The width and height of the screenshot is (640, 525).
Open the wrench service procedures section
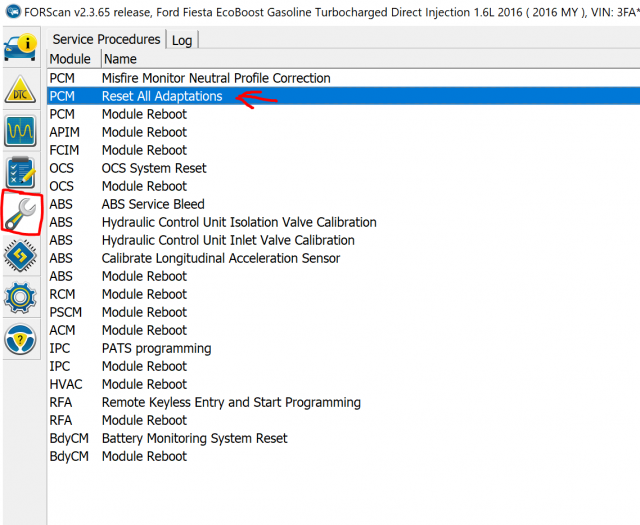click(22, 211)
